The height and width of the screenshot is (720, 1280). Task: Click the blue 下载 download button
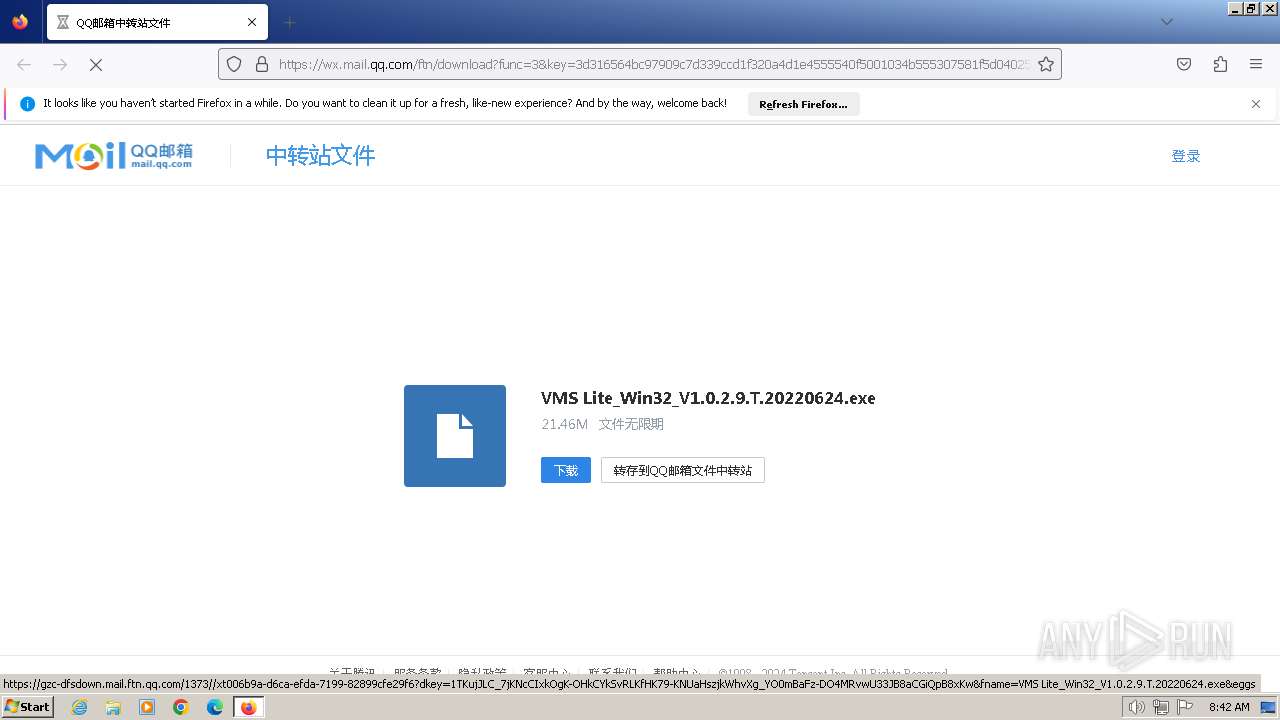coord(566,470)
